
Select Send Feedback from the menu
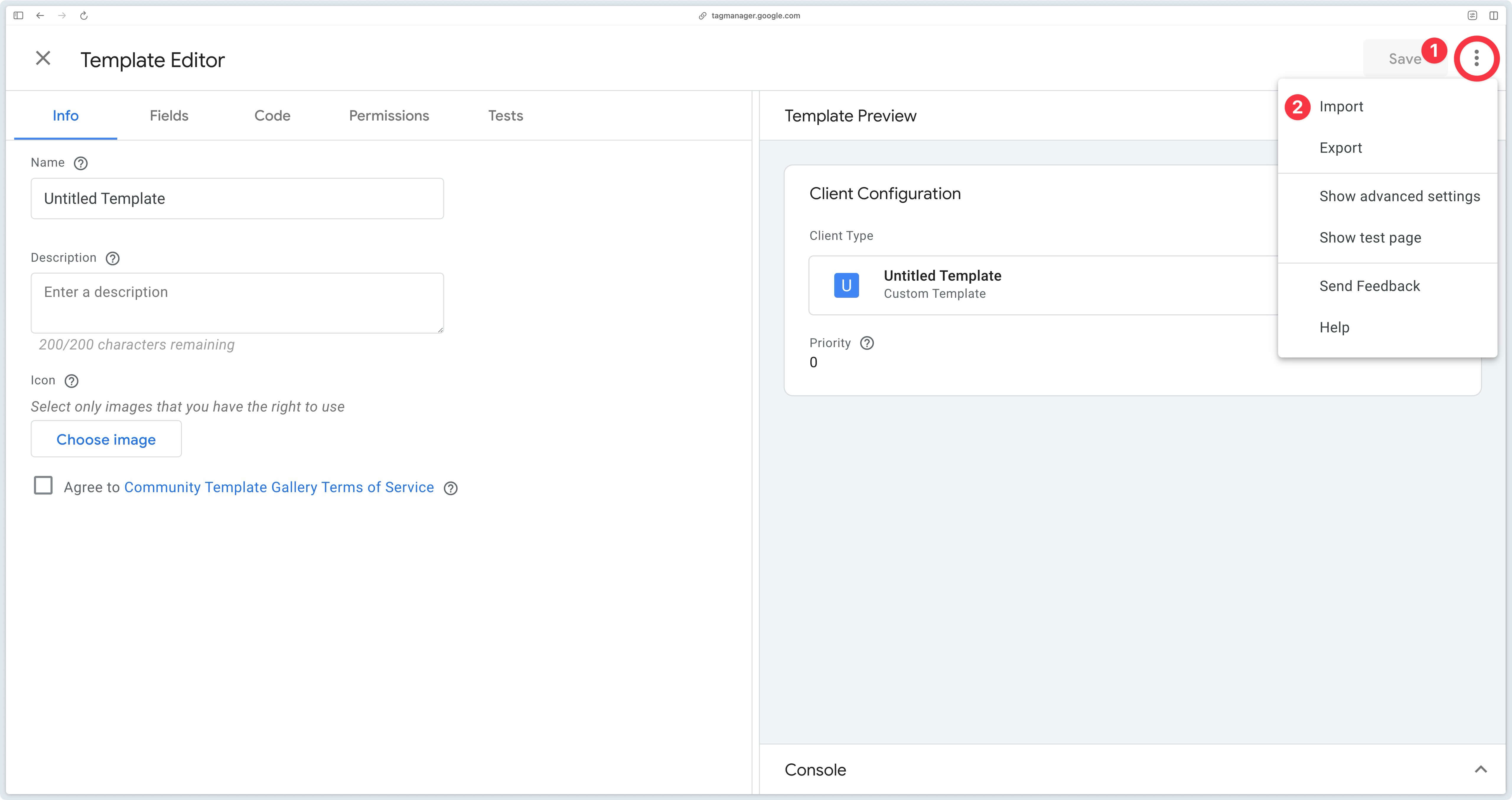click(1388, 286)
